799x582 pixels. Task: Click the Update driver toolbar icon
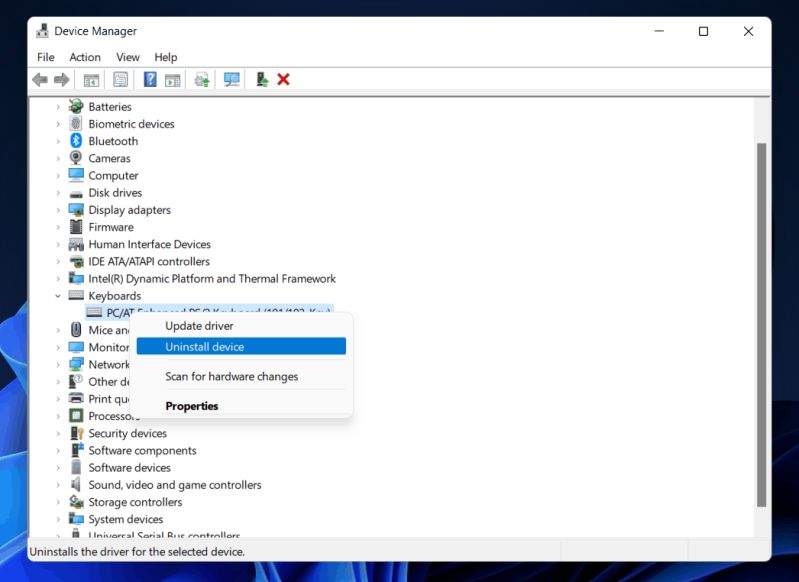pyautogui.click(x=202, y=80)
